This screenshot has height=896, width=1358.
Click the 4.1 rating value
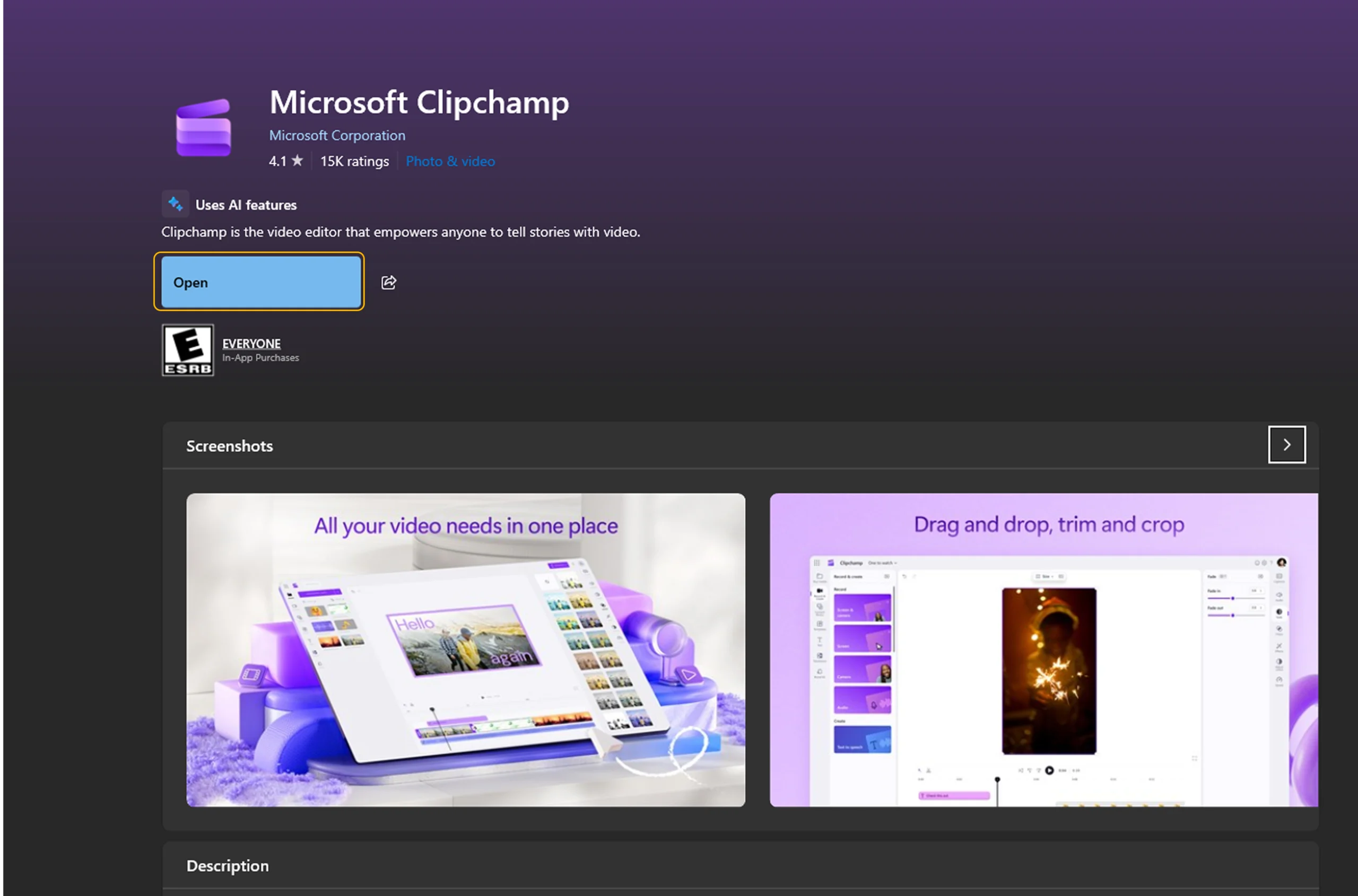(277, 161)
